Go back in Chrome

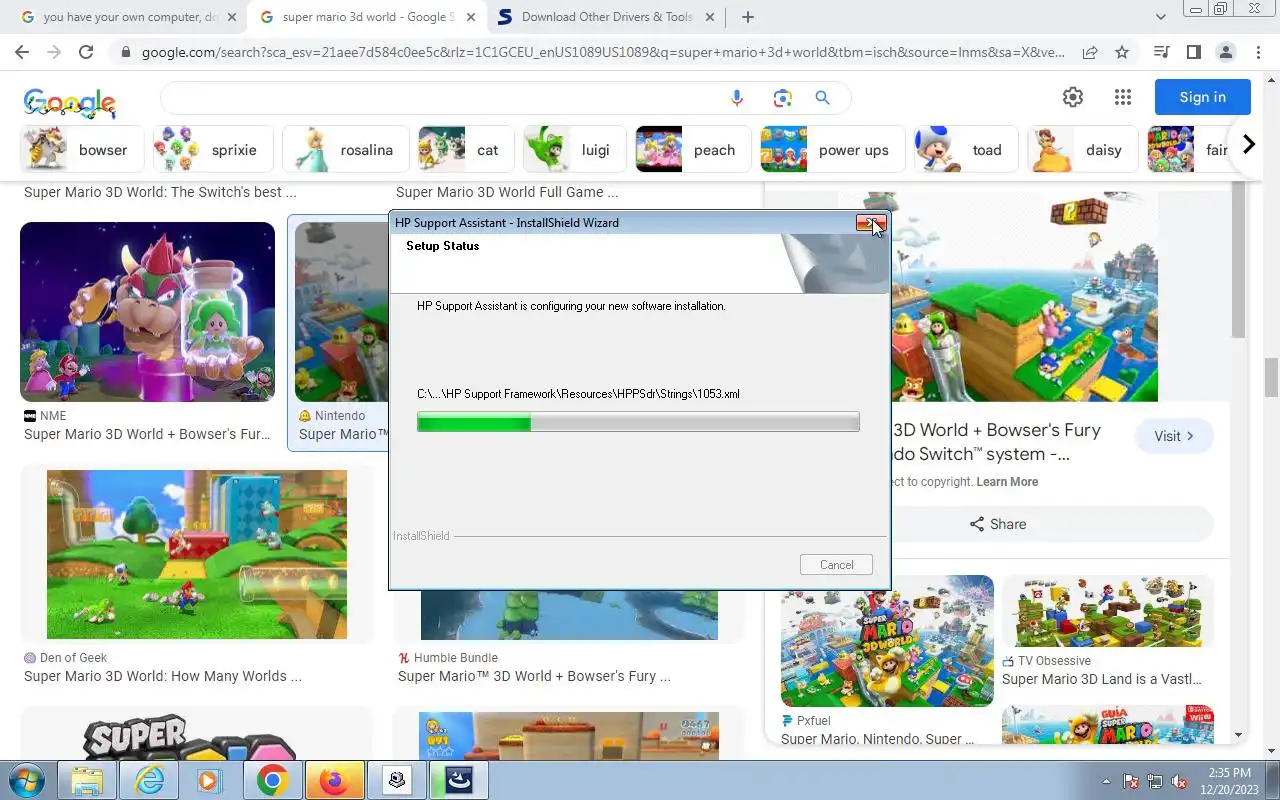[x=22, y=52]
